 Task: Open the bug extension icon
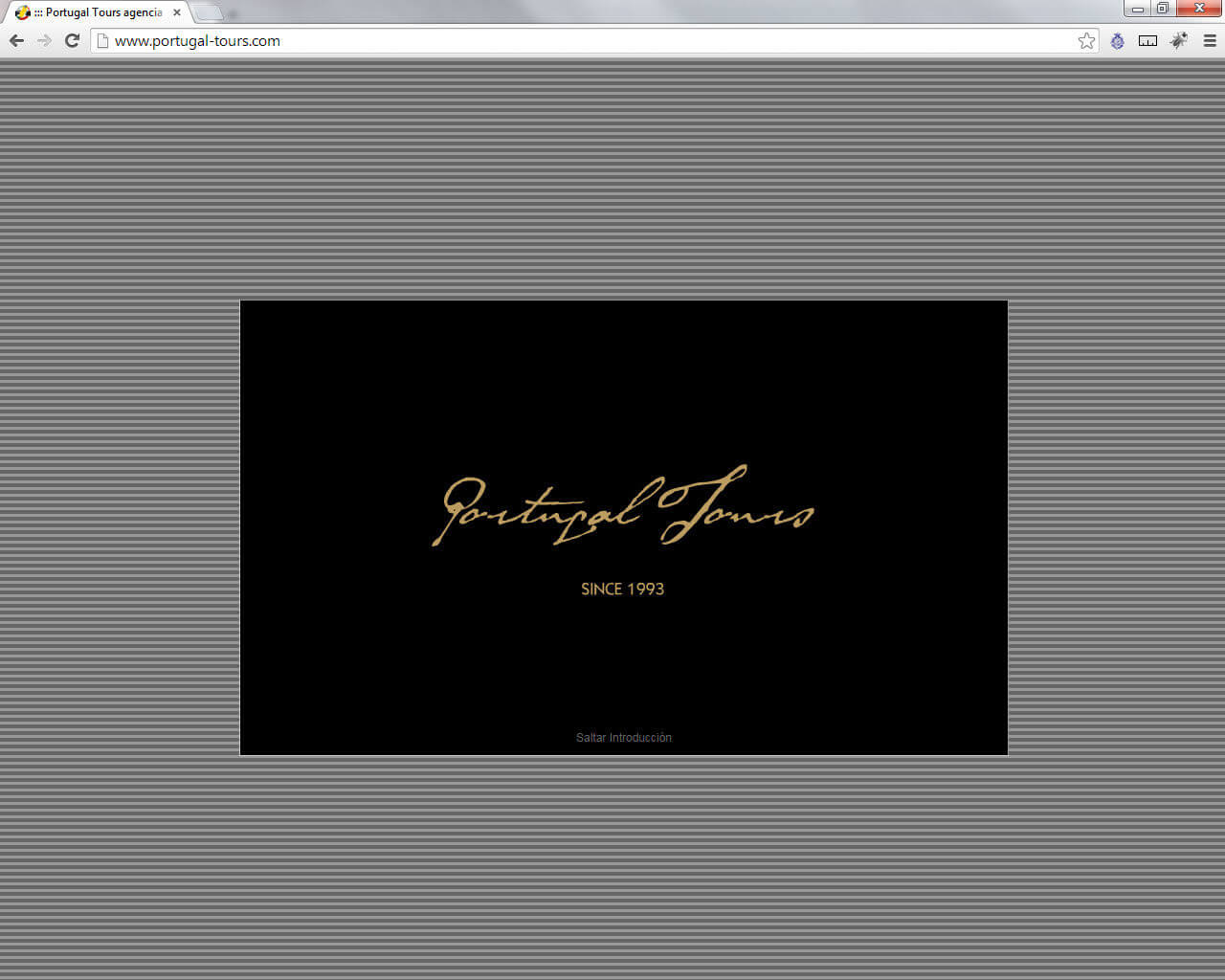[1179, 40]
